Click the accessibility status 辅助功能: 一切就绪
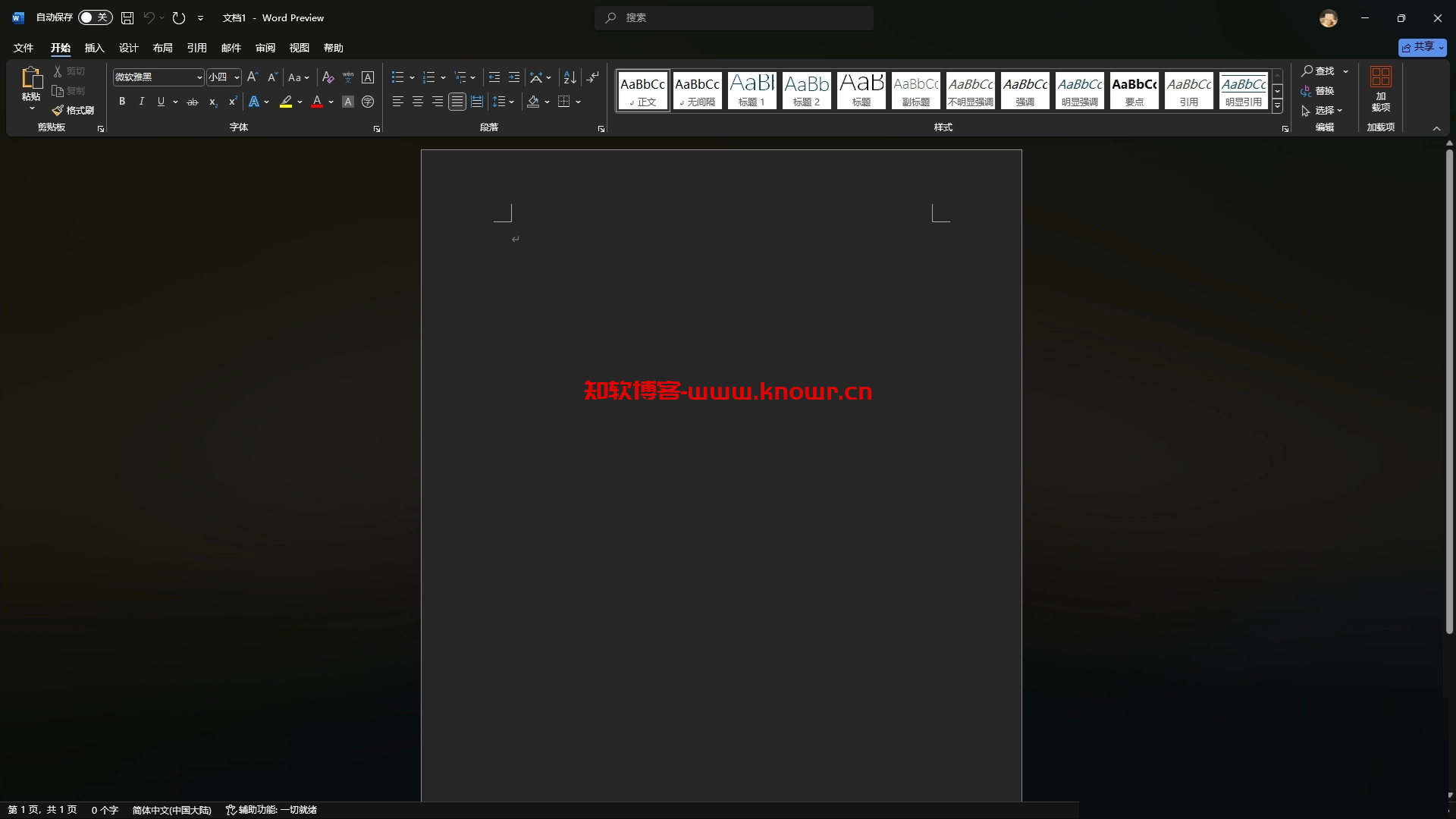The image size is (1456, 819). tap(271, 810)
